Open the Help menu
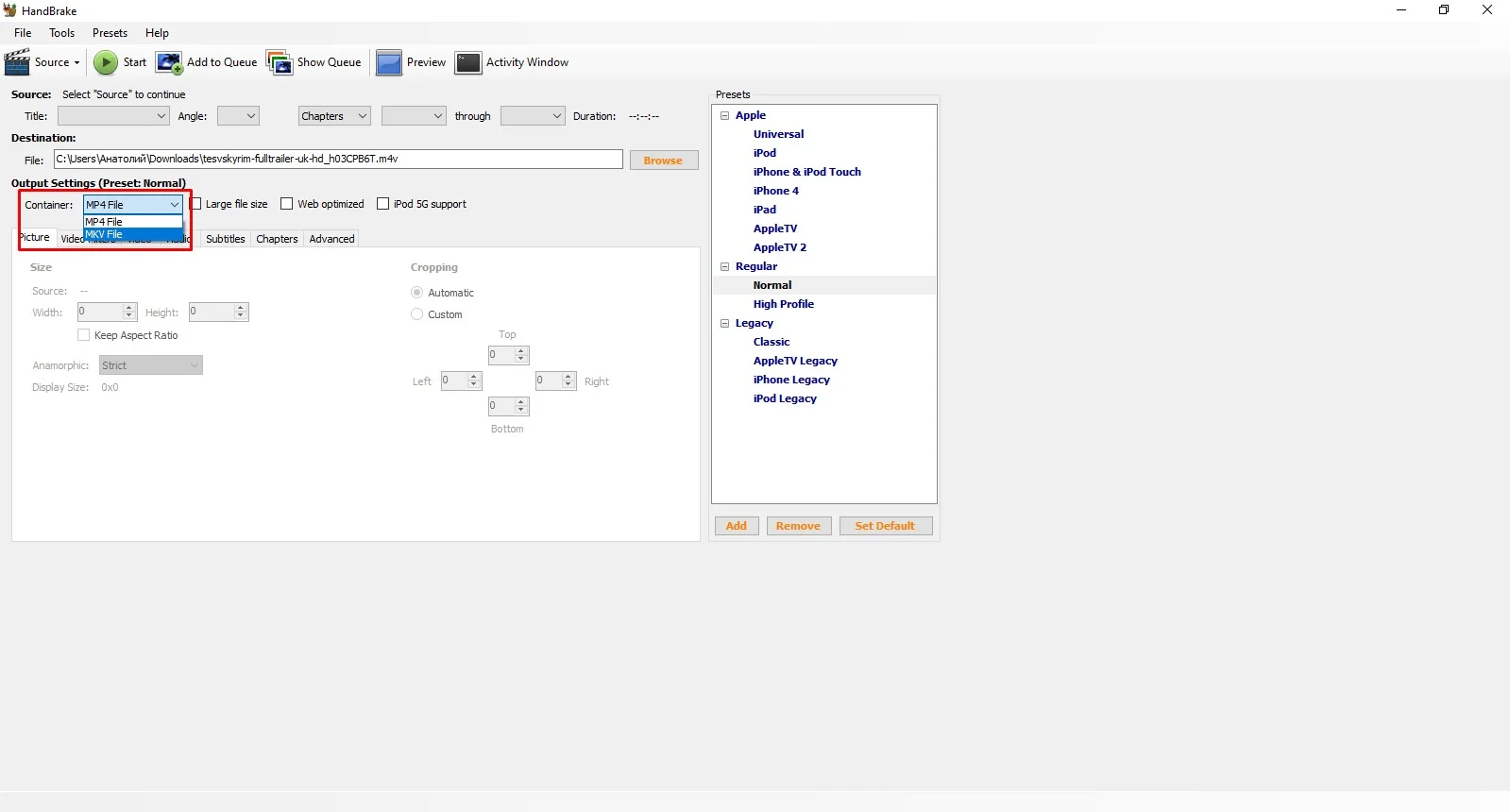1510x812 pixels. [157, 33]
